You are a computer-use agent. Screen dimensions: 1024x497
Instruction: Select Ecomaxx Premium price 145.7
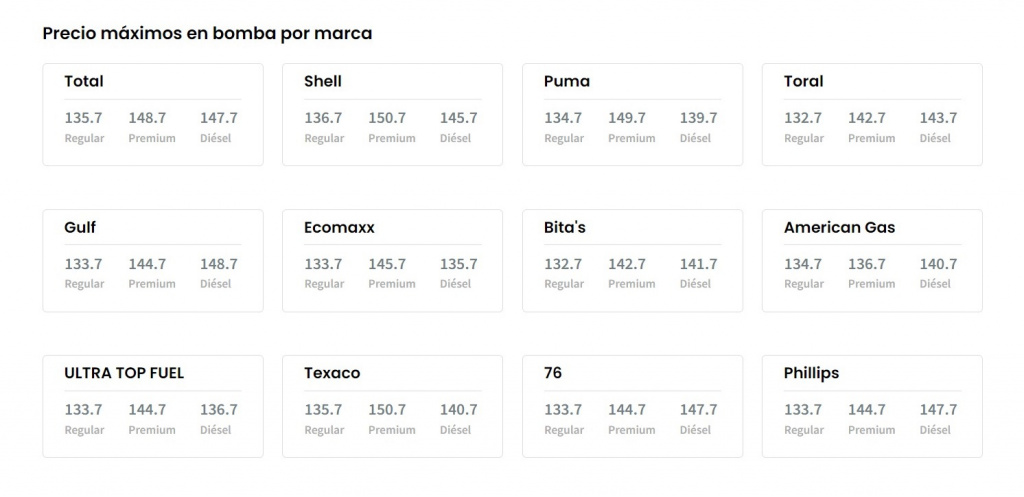tap(387, 264)
